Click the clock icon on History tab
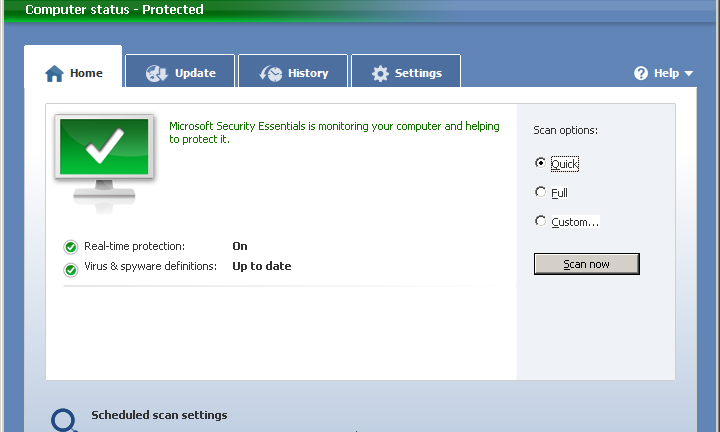720x432 pixels. tap(271, 73)
